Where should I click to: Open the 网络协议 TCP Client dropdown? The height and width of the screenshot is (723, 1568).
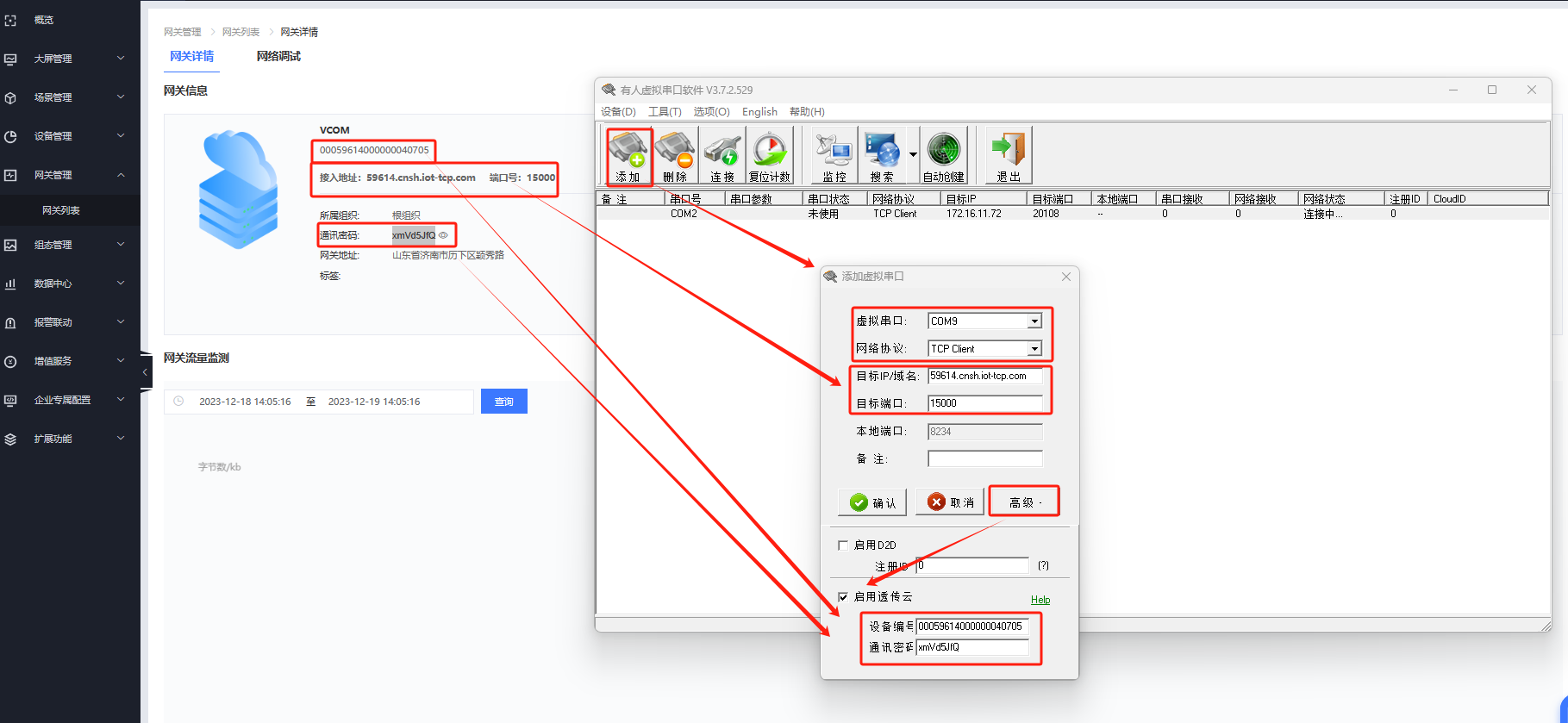pyautogui.click(x=1034, y=349)
